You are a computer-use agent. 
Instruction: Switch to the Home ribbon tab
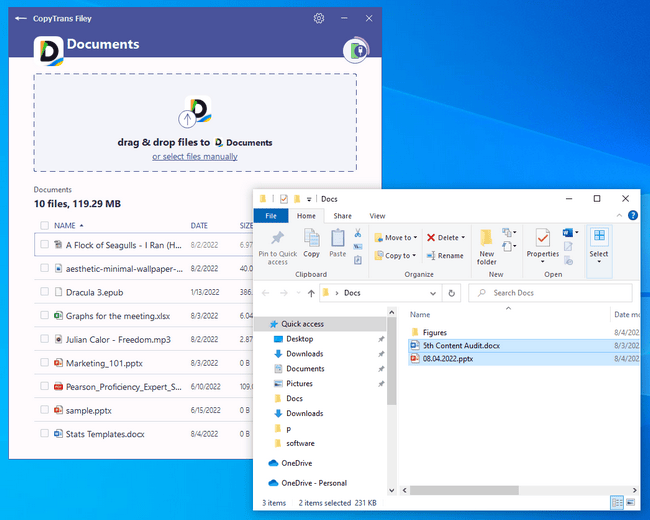click(x=306, y=216)
